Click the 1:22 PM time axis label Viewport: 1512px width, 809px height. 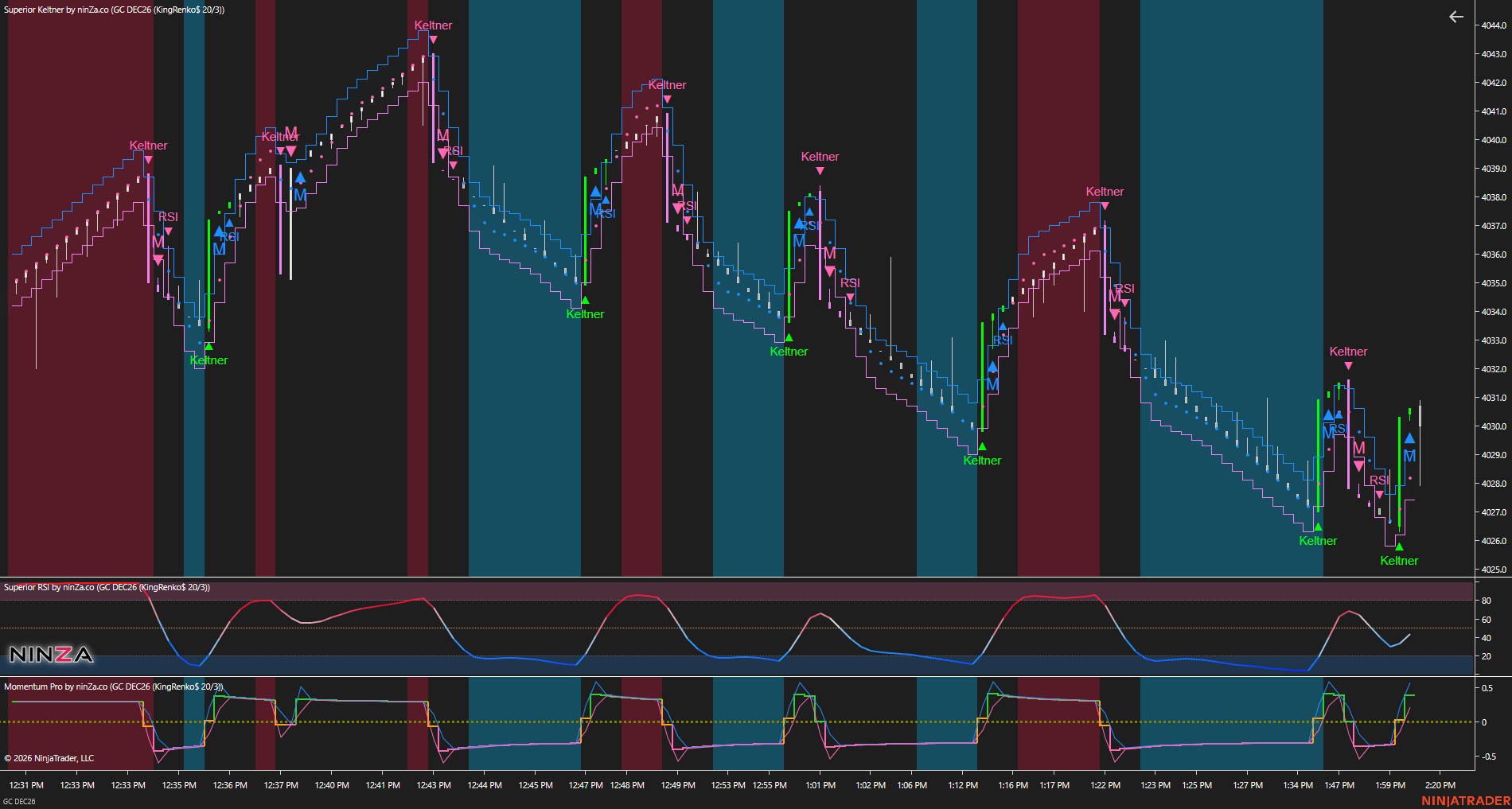coord(1105,785)
